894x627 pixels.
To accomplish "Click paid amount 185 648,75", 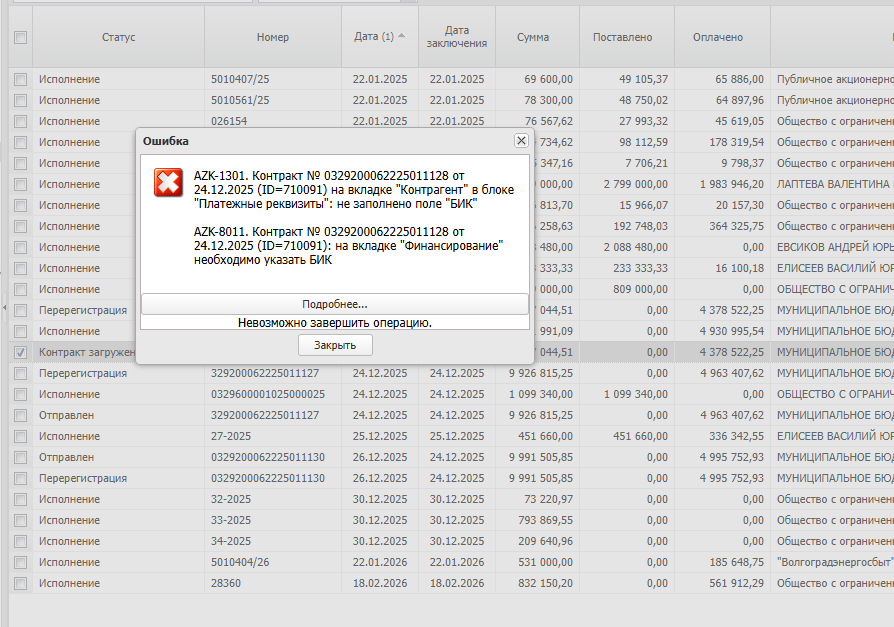I will tap(722, 562).
